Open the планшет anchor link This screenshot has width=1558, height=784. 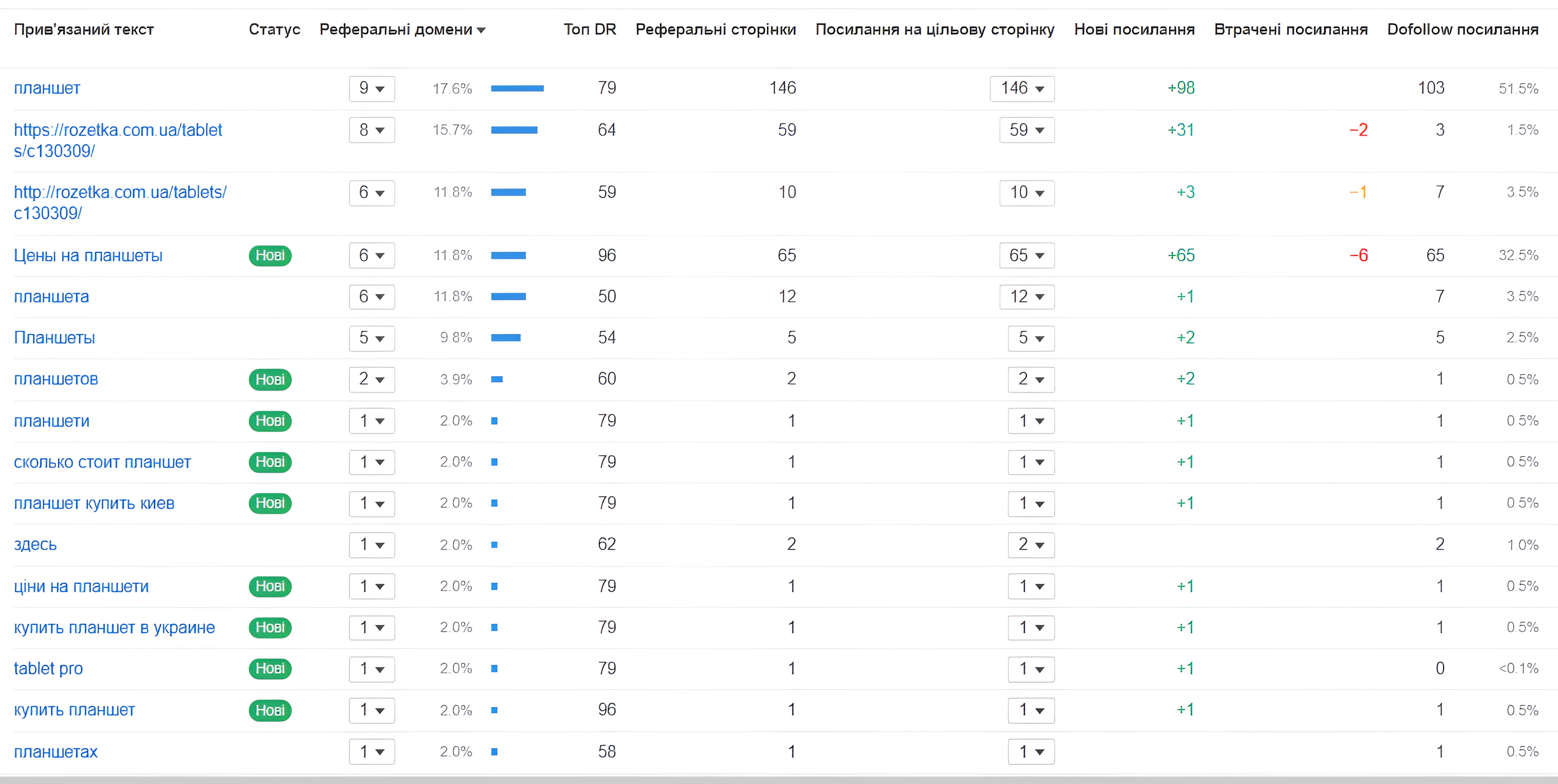[47, 89]
